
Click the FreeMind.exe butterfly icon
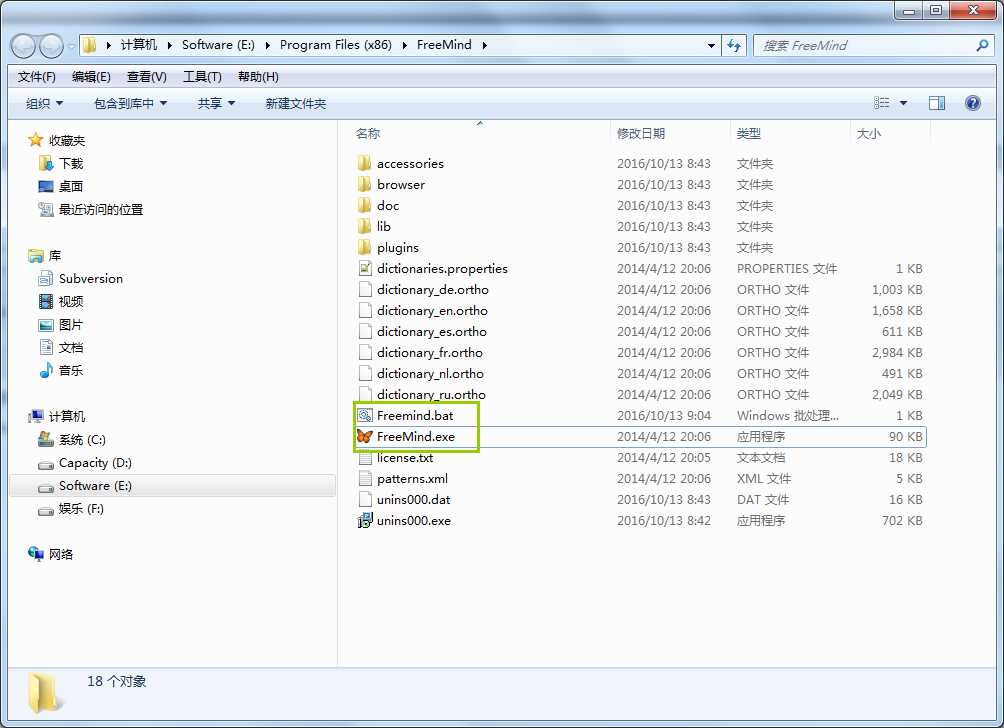364,437
